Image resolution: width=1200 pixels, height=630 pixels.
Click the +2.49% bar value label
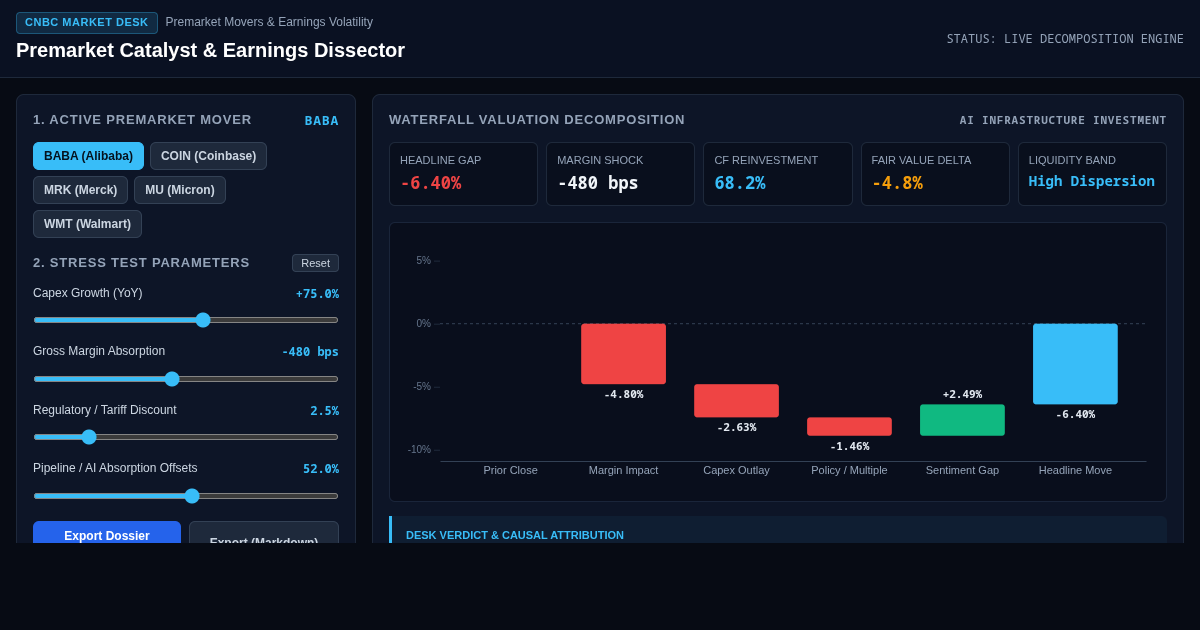pyautogui.click(x=962, y=395)
